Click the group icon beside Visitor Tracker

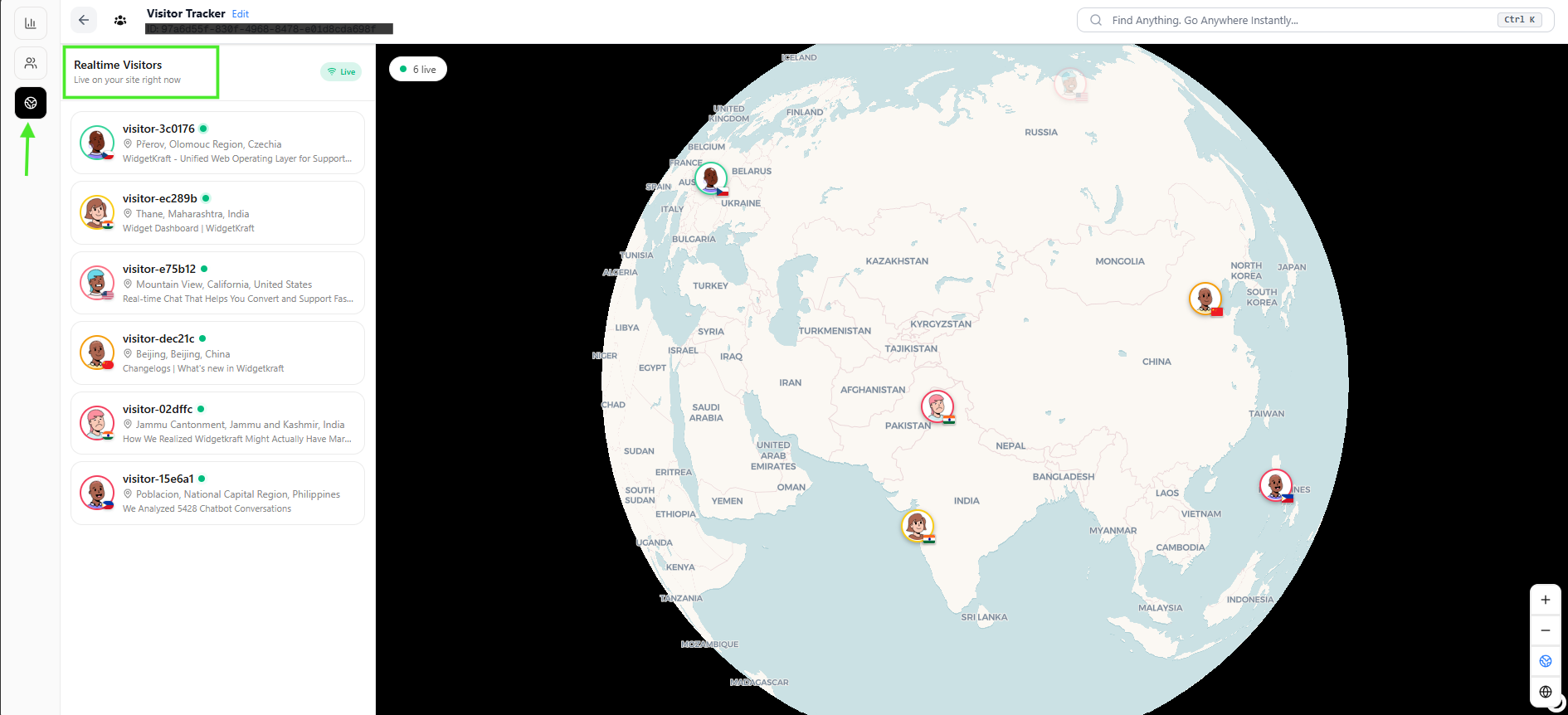tap(120, 20)
